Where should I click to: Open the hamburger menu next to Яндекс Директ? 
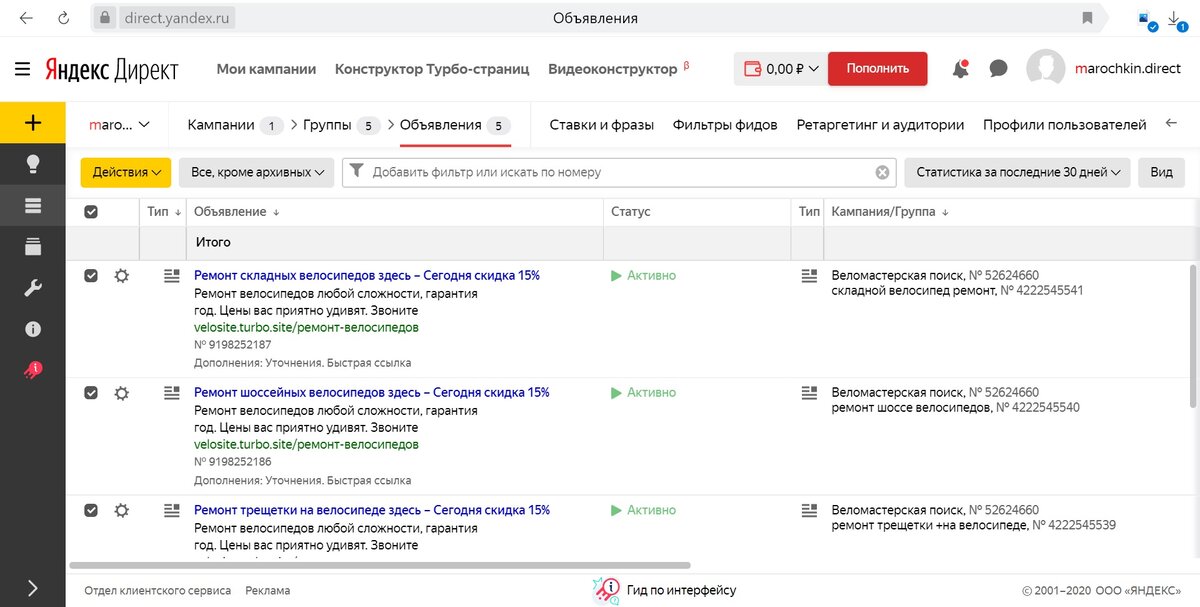(22, 69)
